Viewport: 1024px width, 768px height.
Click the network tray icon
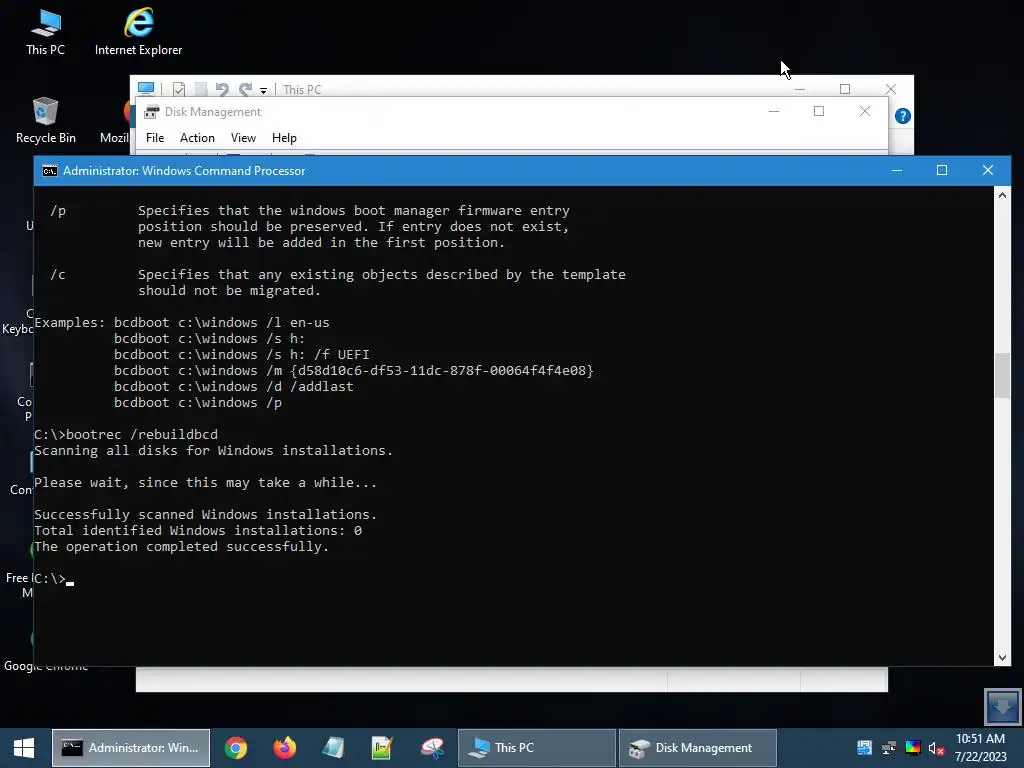coord(889,748)
